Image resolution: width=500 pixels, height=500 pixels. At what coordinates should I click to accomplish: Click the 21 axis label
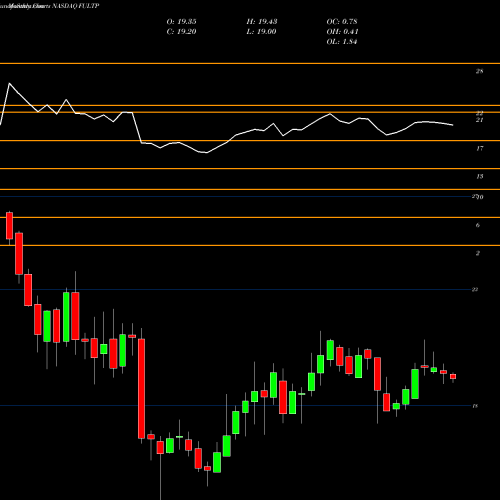pyautogui.click(x=479, y=120)
